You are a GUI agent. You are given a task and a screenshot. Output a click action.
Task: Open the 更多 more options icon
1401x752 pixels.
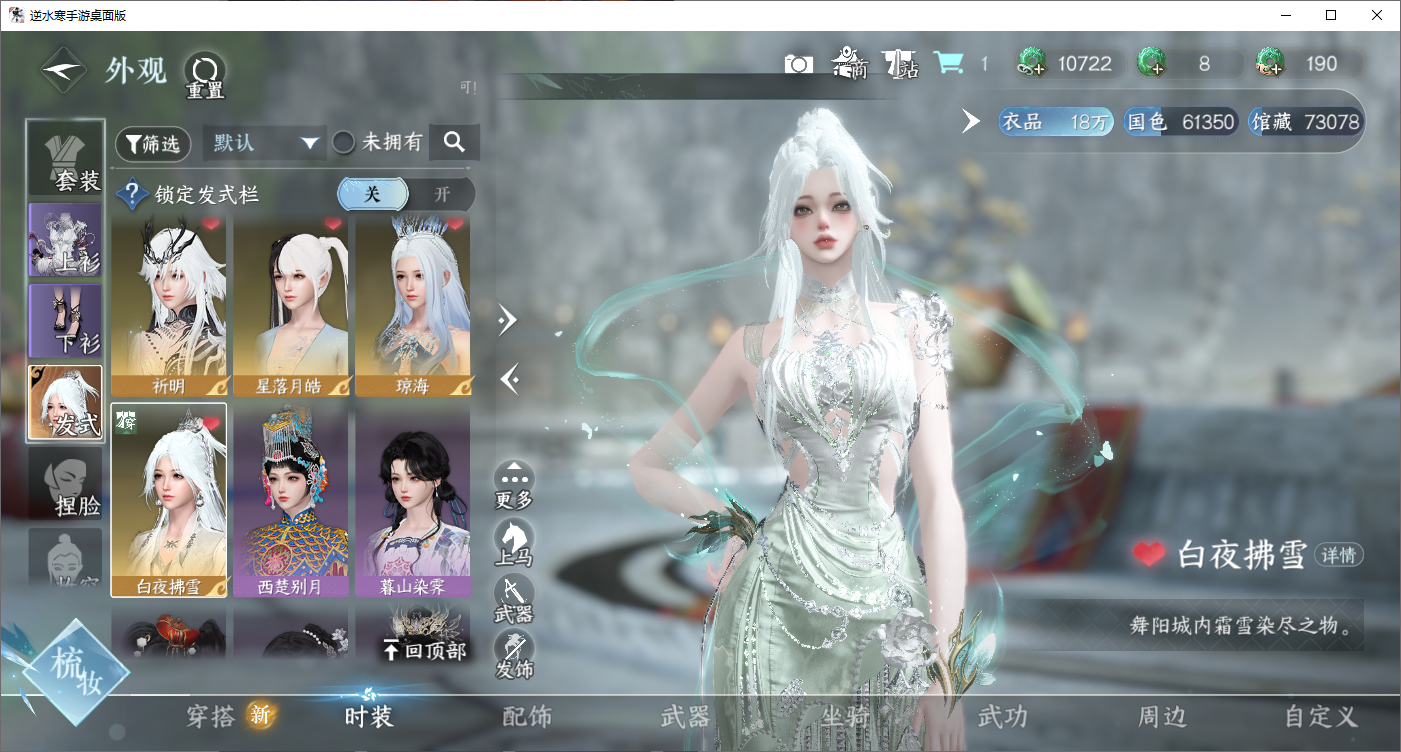coord(514,485)
